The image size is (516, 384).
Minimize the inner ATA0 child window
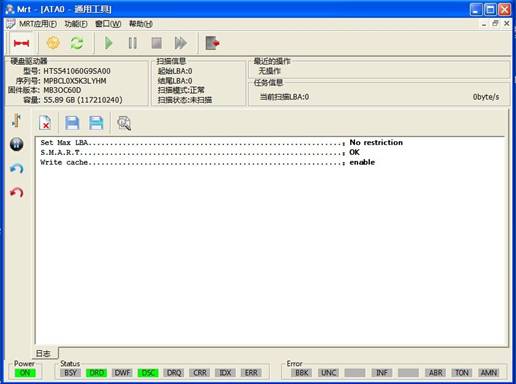point(484,24)
